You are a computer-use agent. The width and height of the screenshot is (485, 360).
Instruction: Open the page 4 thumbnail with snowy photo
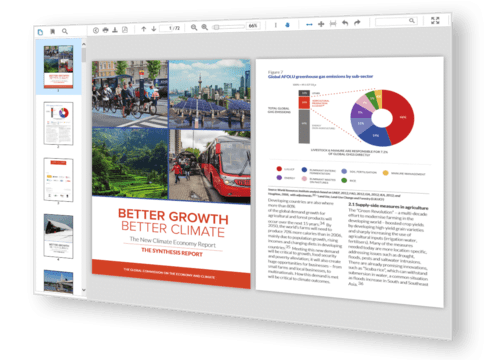(58, 236)
